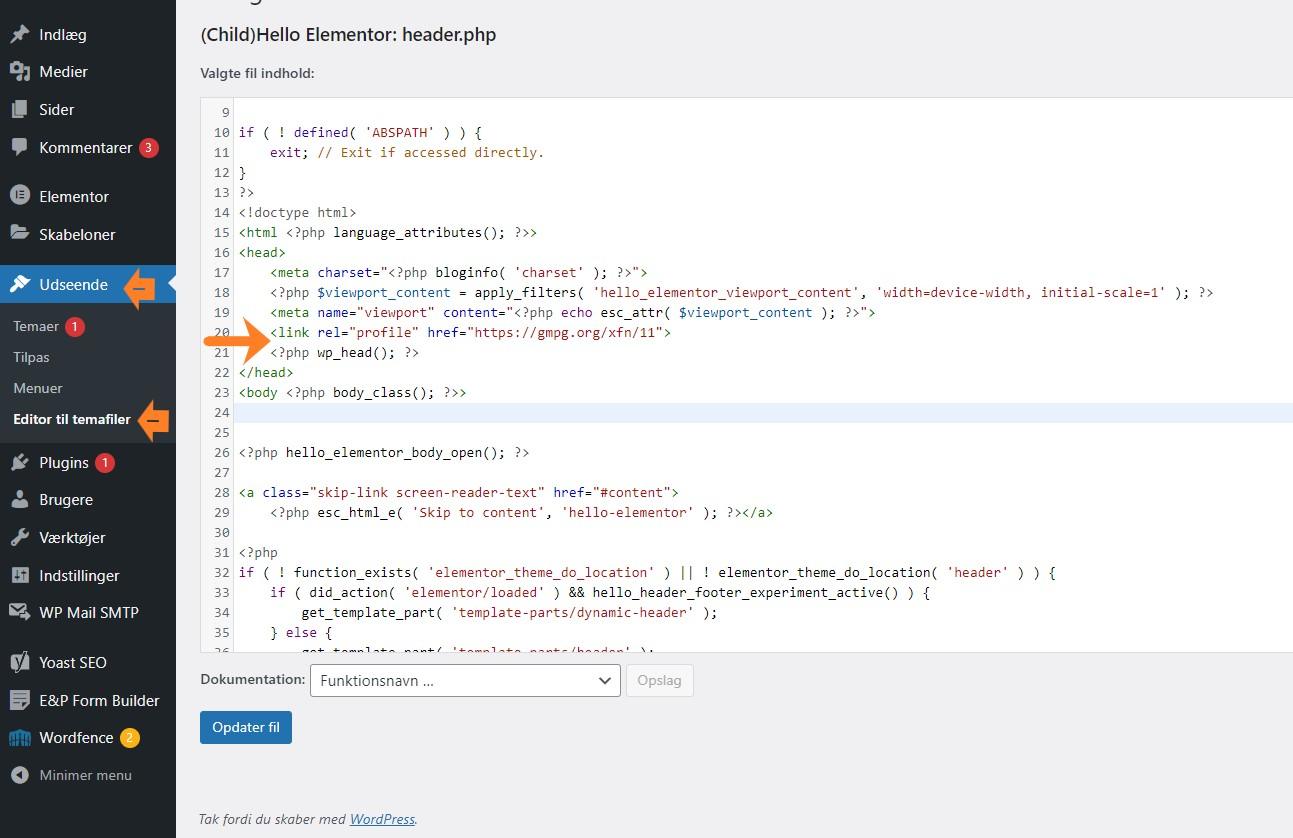Image resolution: width=1293 pixels, height=838 pixels.
Task: Click the link rel="profile" code line
Action: [470, 332]
